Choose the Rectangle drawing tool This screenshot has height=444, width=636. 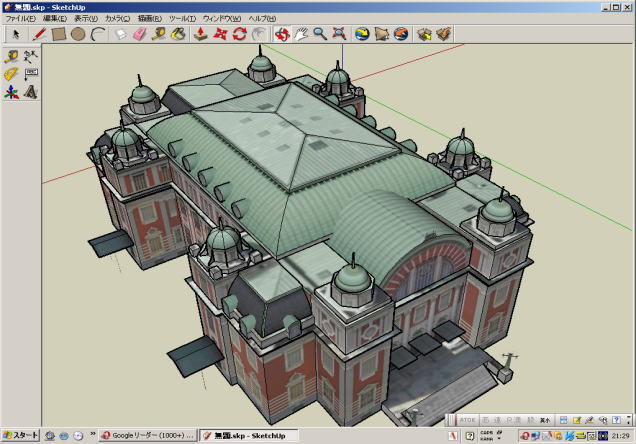click(x=59, y=34)
